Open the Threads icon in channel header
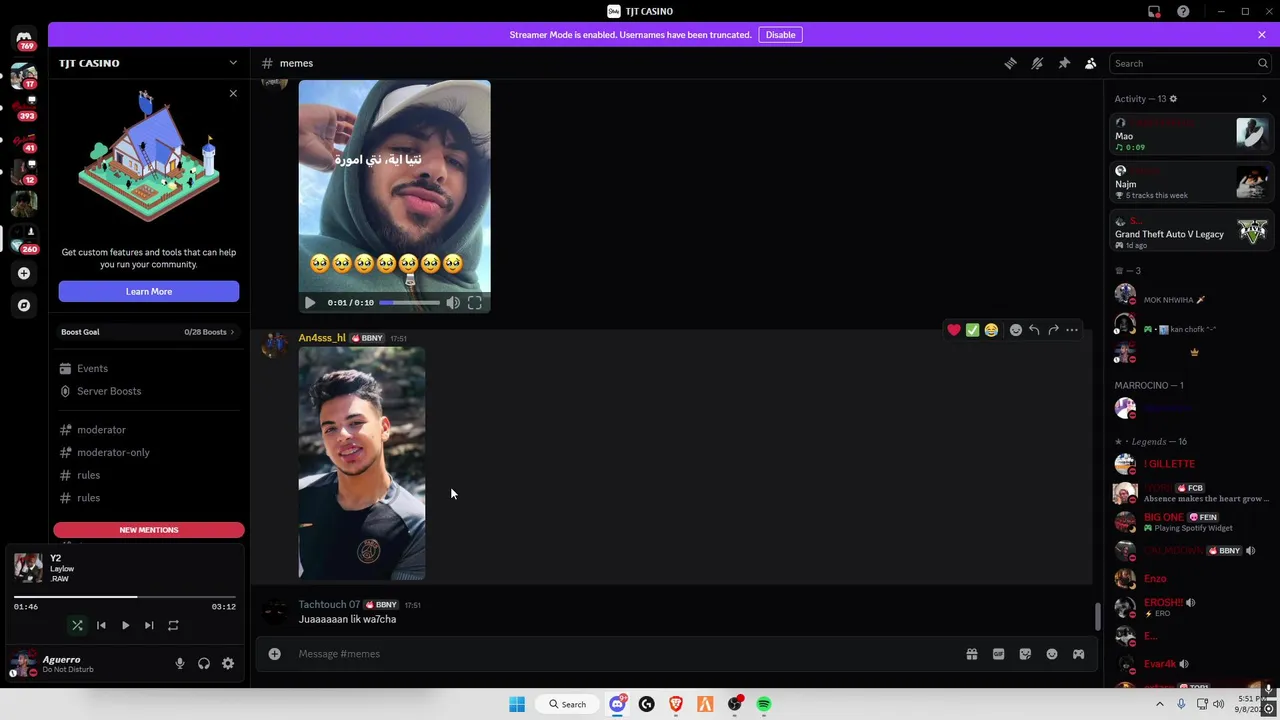Viewport: 1280px width, 720px height. pyautogui.click(x=1010, y=63)
